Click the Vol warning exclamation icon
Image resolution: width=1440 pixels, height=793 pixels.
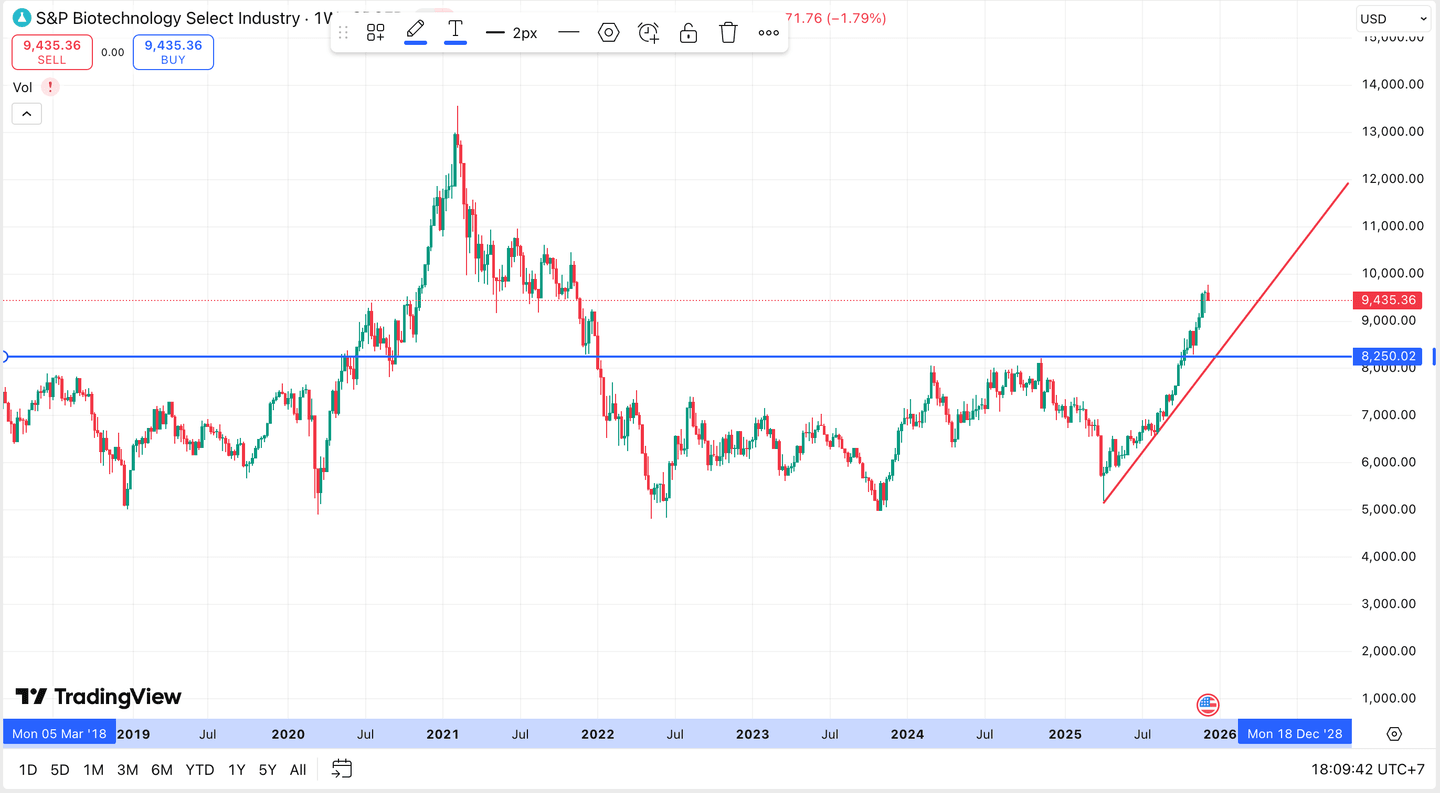50,87
